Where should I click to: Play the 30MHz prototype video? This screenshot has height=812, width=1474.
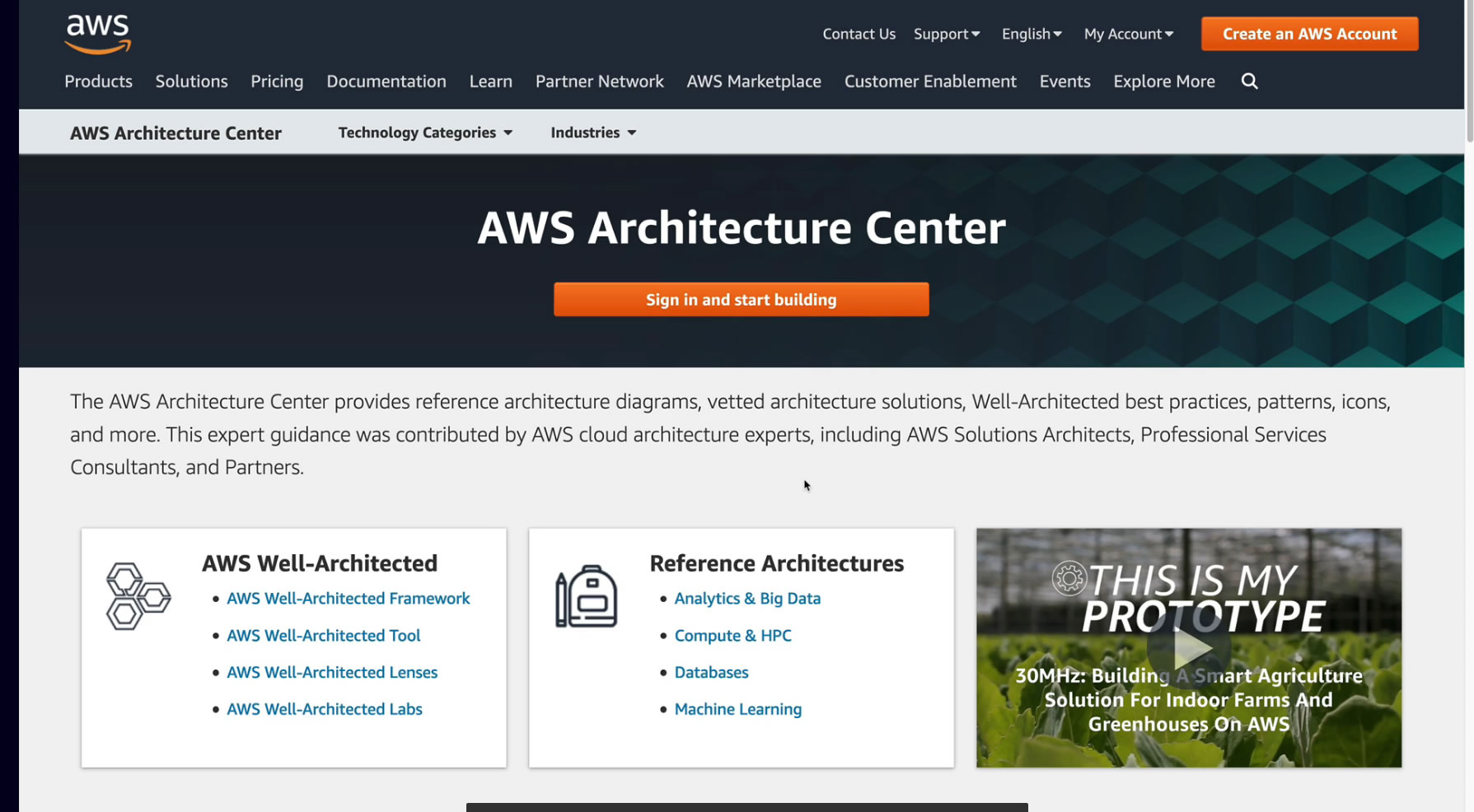point(1188,648)
